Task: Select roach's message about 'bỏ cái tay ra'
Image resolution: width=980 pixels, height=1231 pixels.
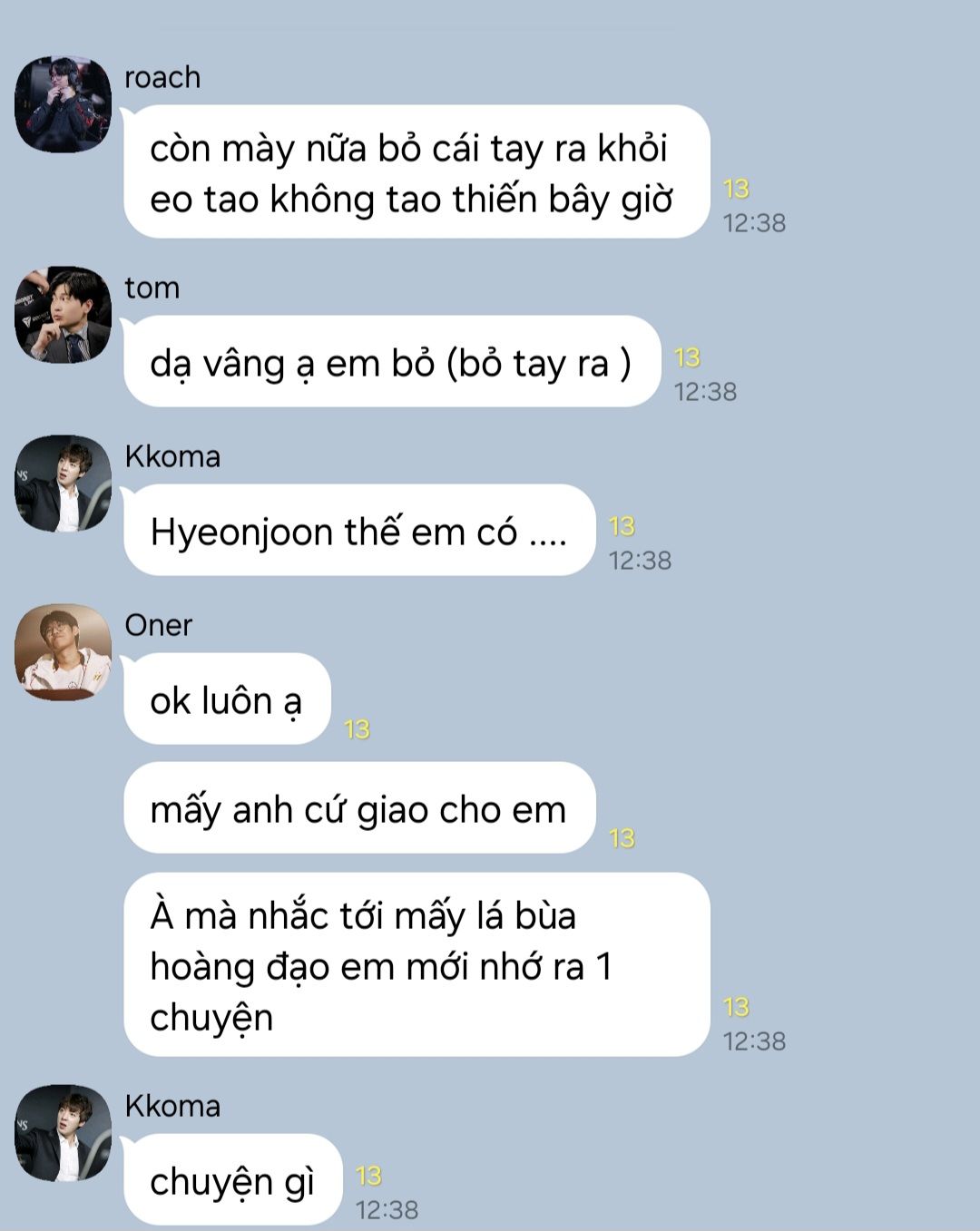Action: [x=416, y=172]
